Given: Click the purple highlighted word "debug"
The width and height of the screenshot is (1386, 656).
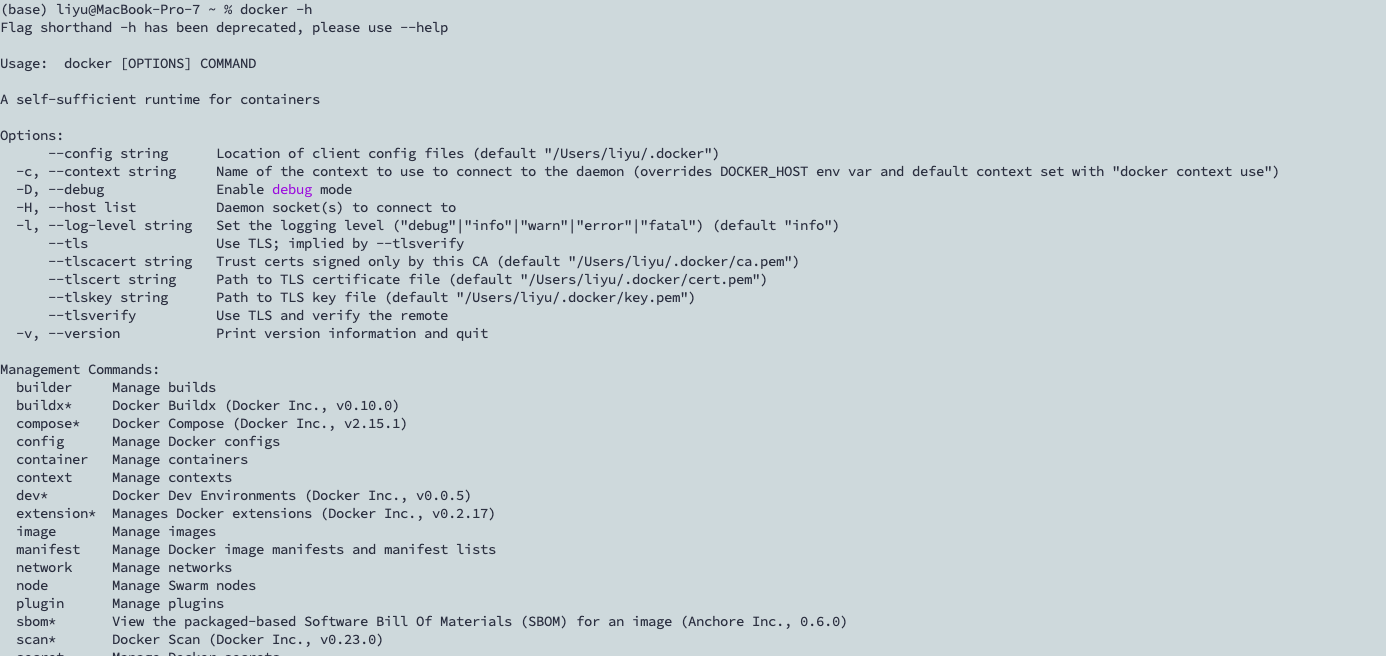Looking at the screenshot, I should [292, 190].
